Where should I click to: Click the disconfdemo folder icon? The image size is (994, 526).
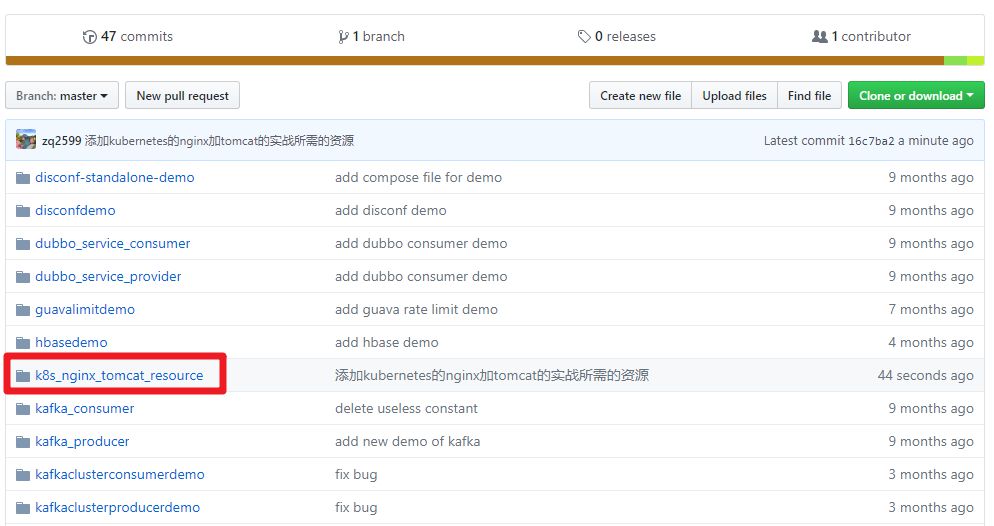tap(23, 211)
